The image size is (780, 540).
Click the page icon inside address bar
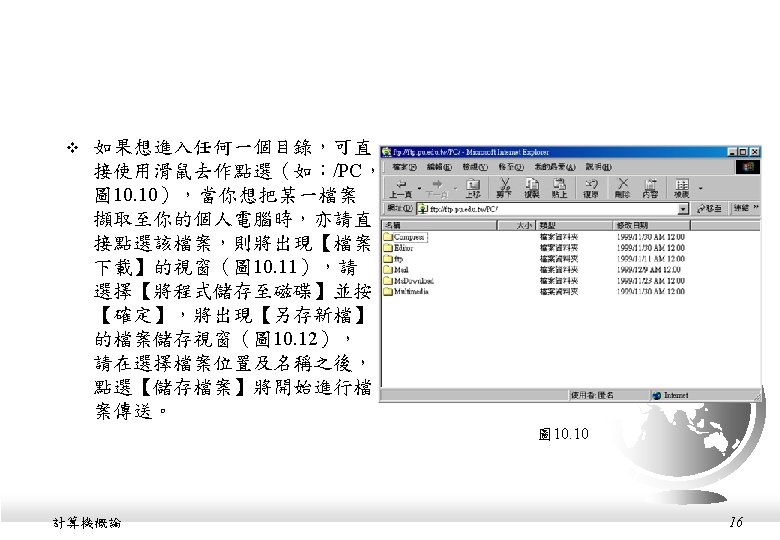(x=422, y=209)
